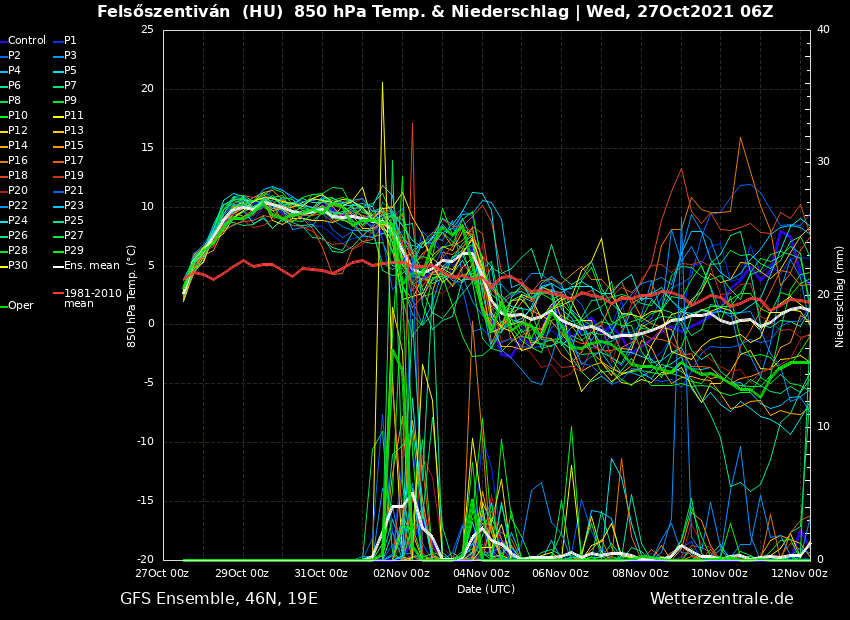Open the Wetterzentrale.de link text
Screen dimensions: 850x620
(x=721, y=599)
